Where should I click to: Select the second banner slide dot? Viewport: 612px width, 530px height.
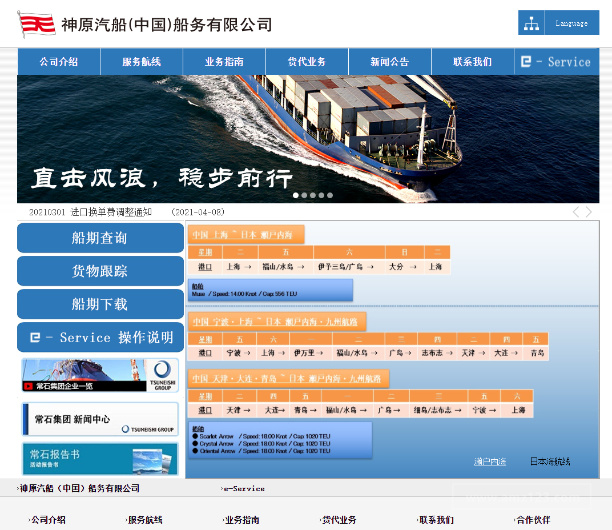pyautogui.click(x=304, y=195)
